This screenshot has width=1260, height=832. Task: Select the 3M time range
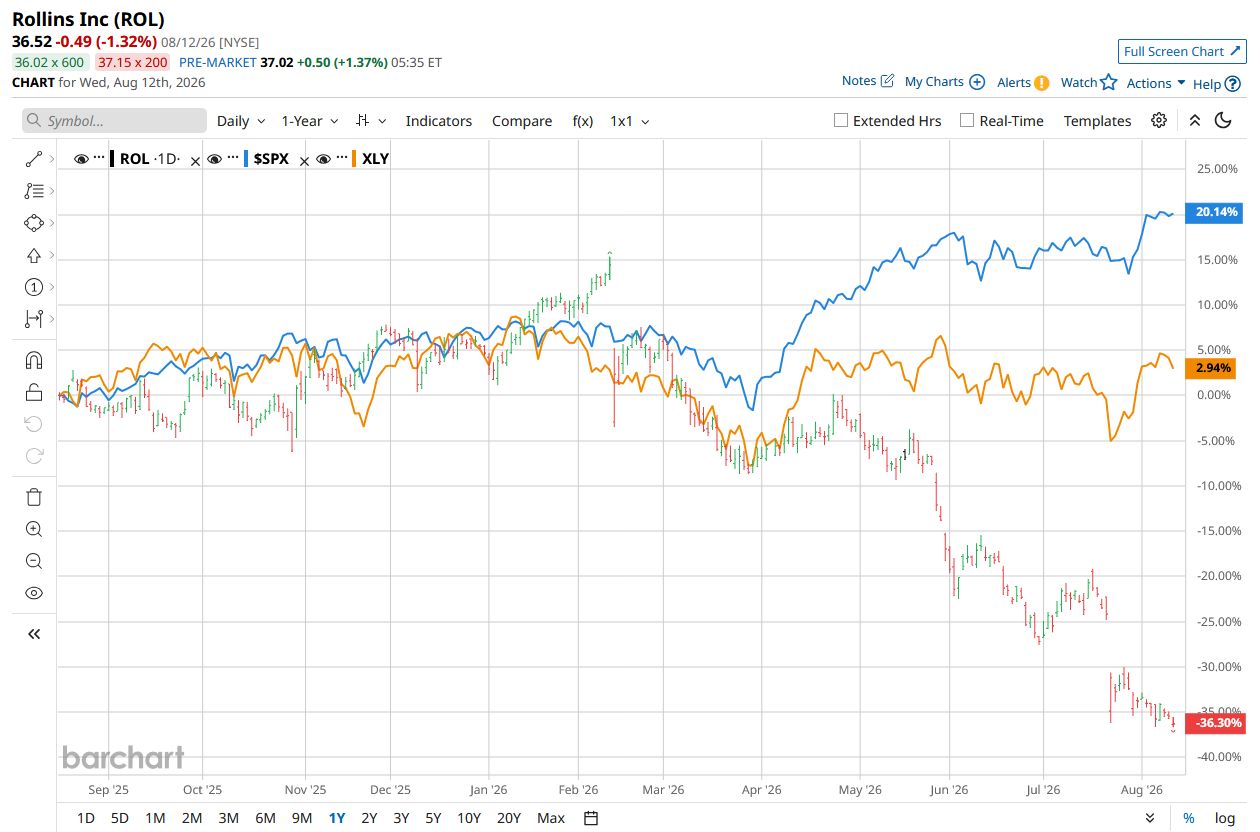(228, 818)
